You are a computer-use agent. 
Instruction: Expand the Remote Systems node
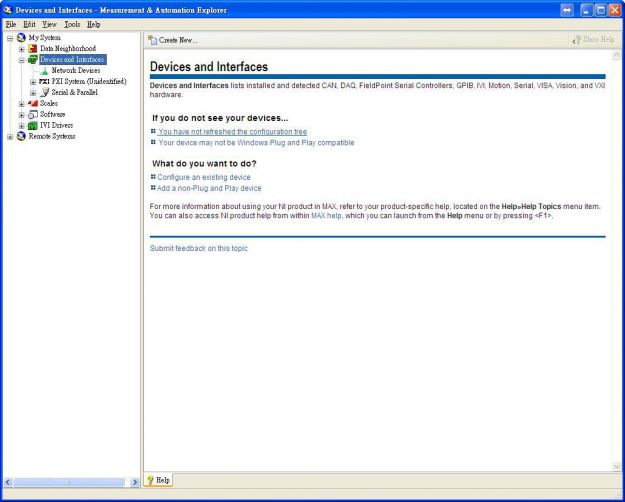[x=10, y=137]
